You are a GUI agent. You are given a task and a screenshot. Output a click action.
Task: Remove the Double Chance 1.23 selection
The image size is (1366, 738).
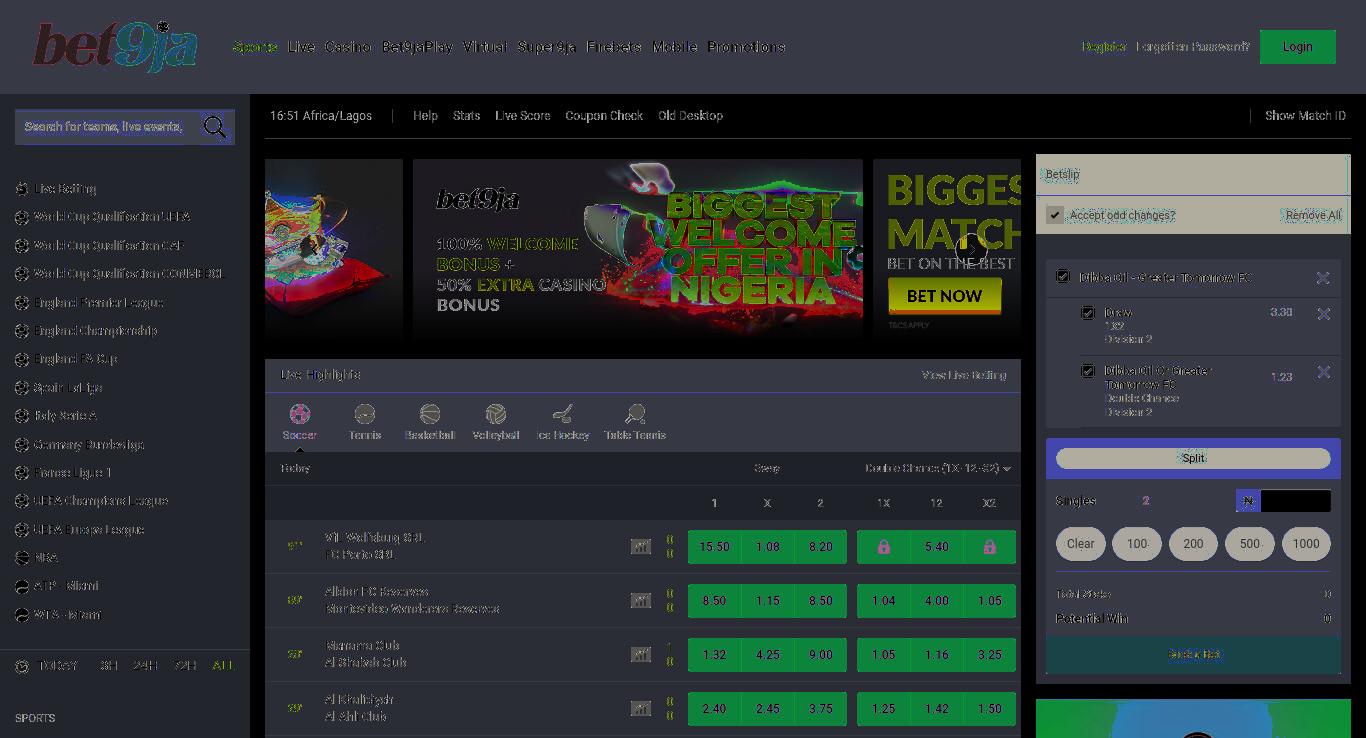point(1323,372)
